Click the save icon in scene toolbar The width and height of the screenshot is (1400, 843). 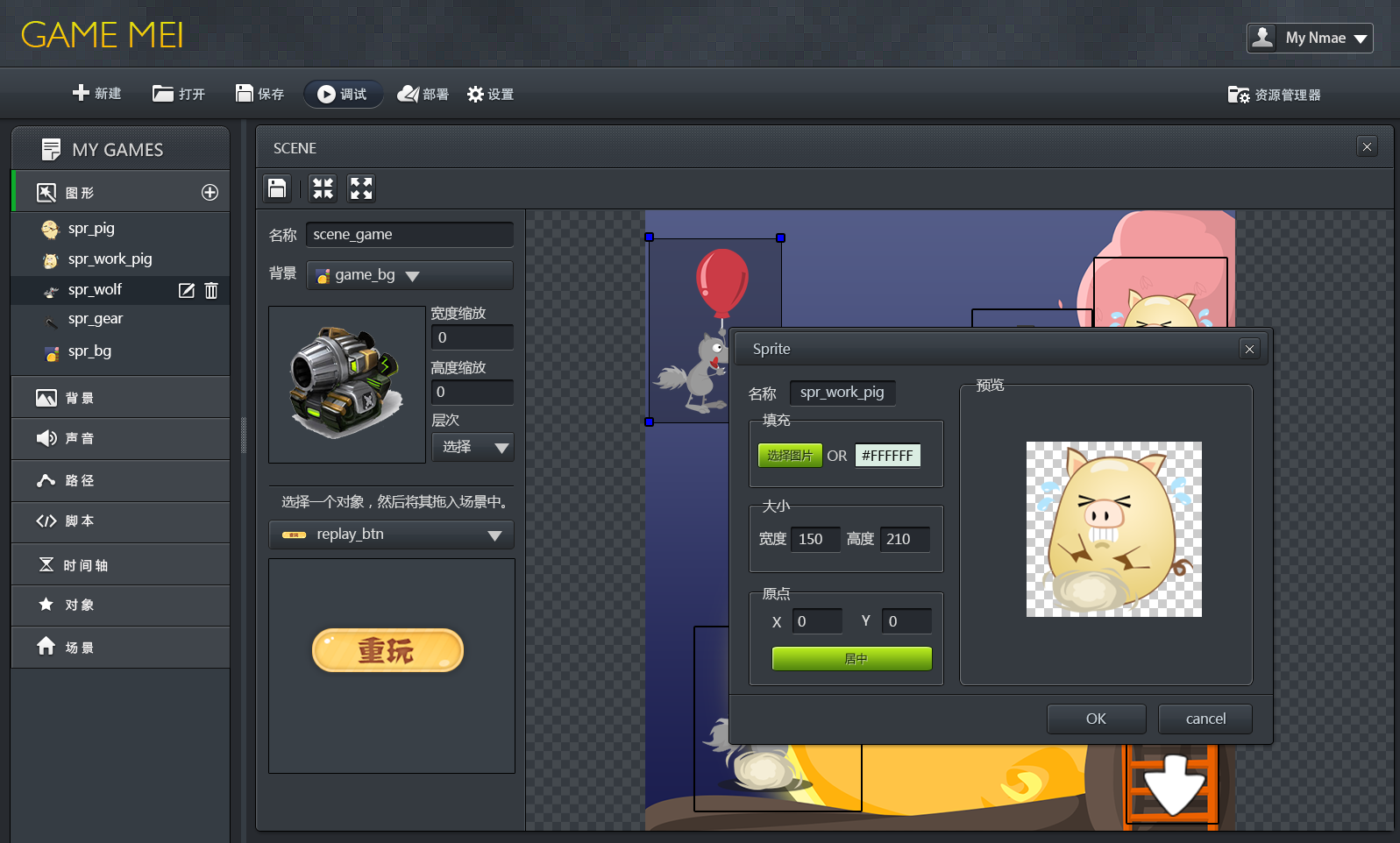pos(277,188)
